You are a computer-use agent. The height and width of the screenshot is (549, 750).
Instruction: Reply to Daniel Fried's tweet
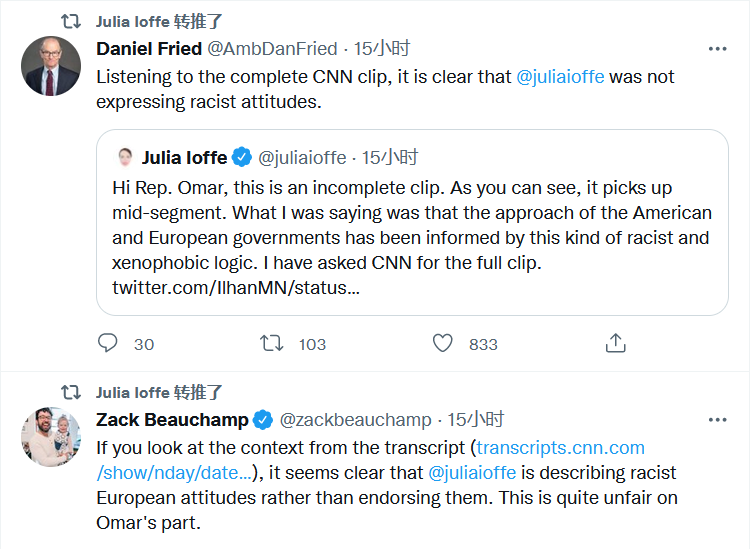pyautogui.click(x=109, y=343)
